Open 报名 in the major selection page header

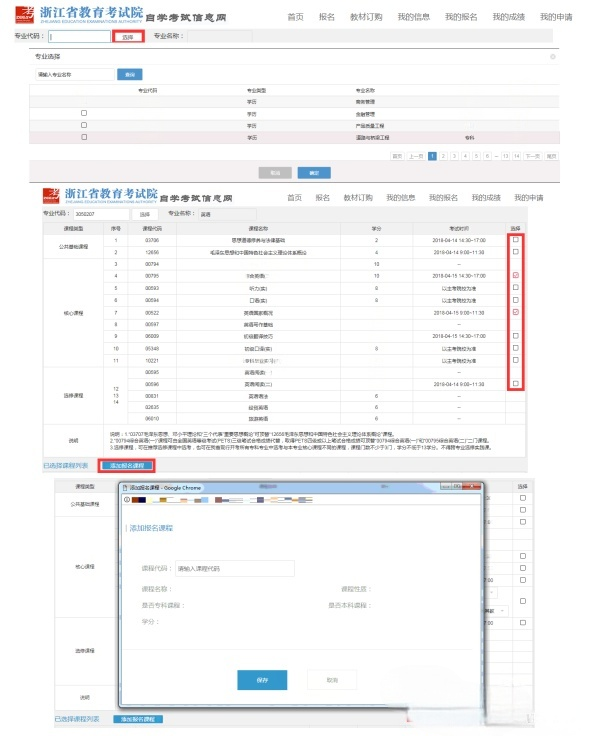[x=327, y=17]
